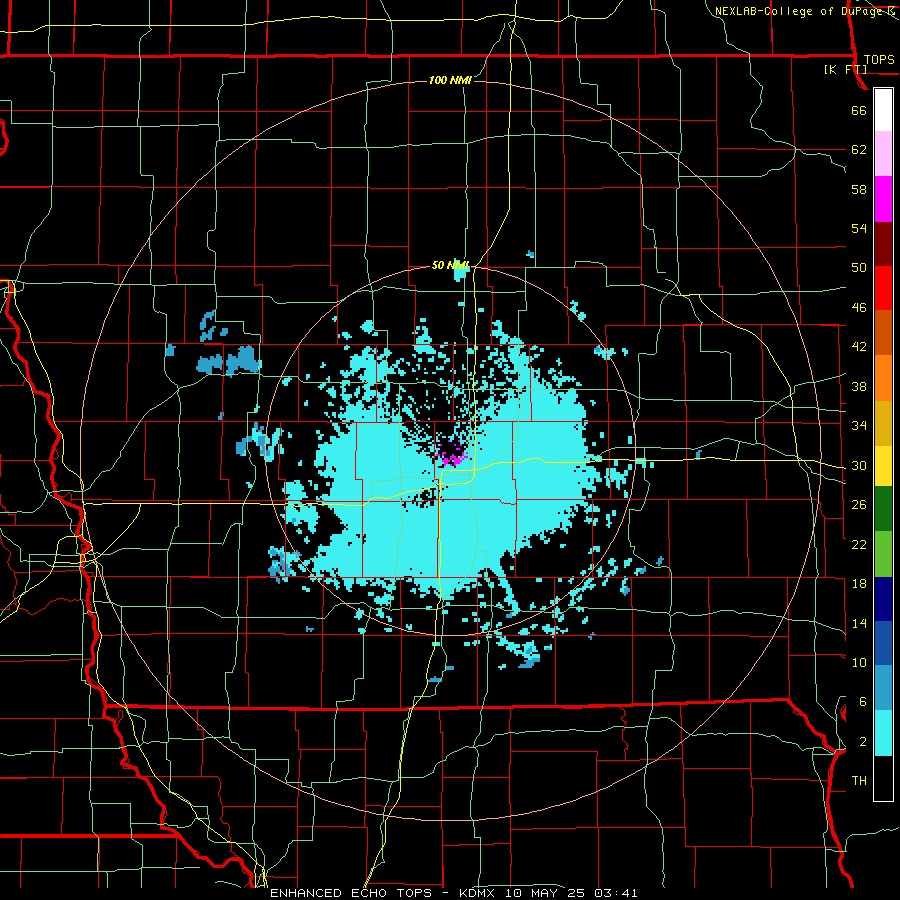
Task: Click the 54 legend value
Action: [859, 228]
